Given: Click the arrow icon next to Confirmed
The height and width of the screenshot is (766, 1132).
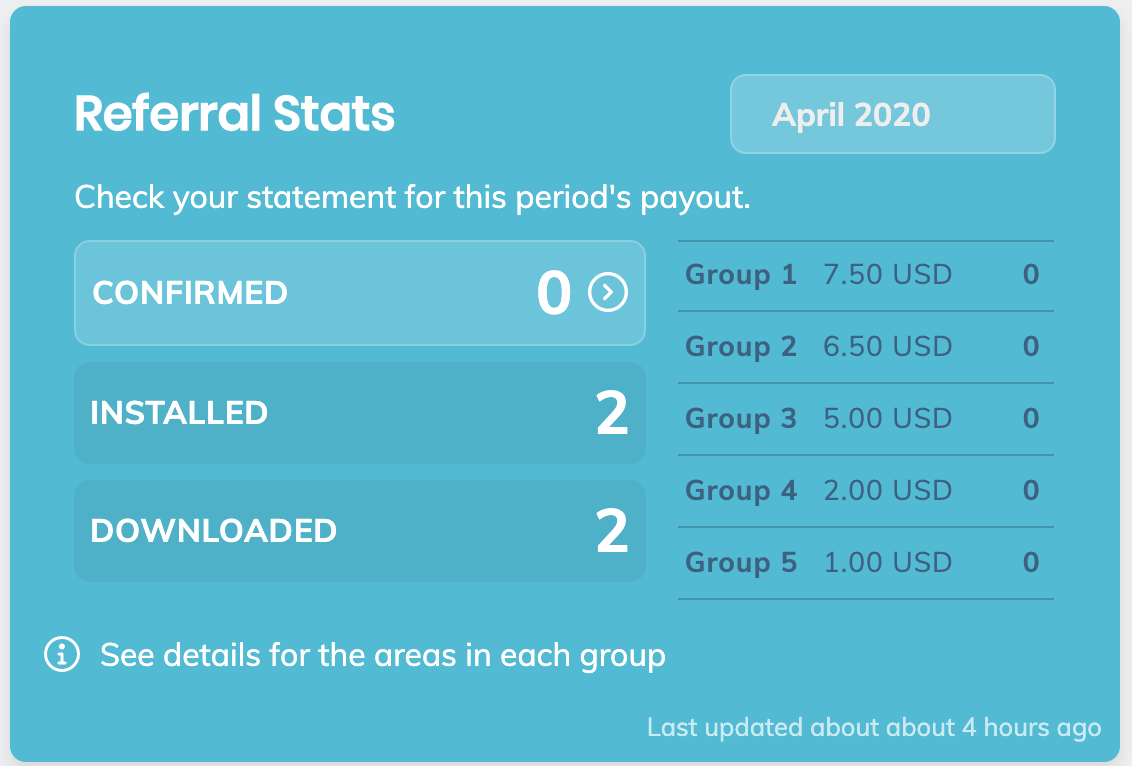Looking at the screenshot, I should click(x=608, y=293).
